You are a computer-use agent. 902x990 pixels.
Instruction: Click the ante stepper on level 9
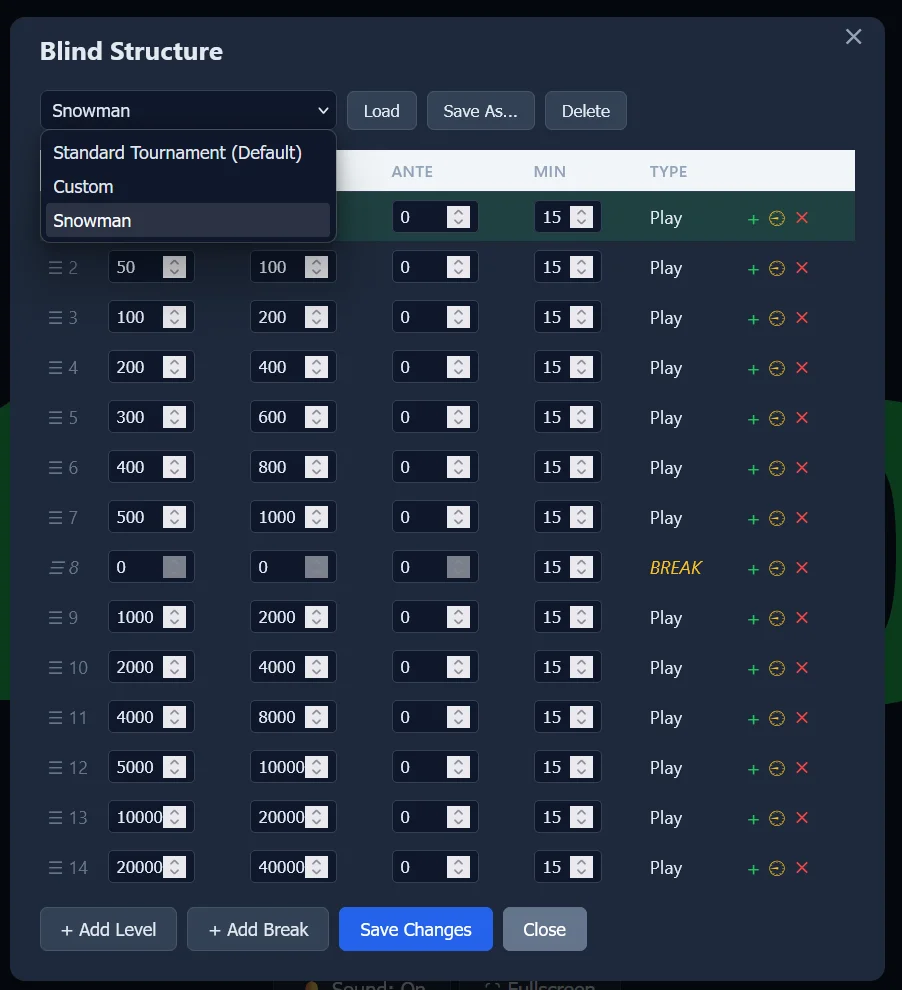pos(458,617)
